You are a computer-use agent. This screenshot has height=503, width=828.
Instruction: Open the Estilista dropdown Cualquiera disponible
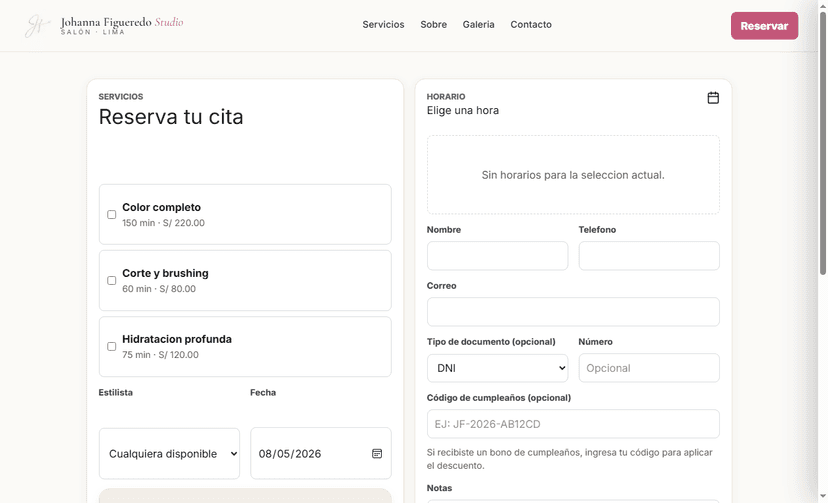pos(169,453)
